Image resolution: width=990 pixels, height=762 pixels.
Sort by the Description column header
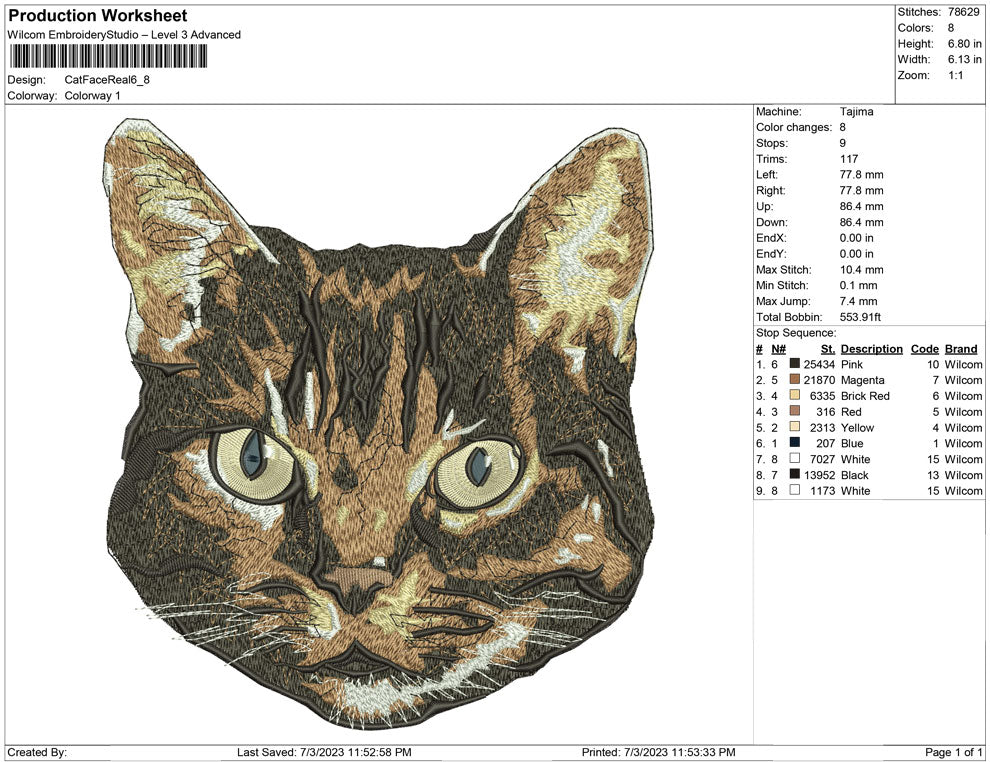[x=871, y=349]
